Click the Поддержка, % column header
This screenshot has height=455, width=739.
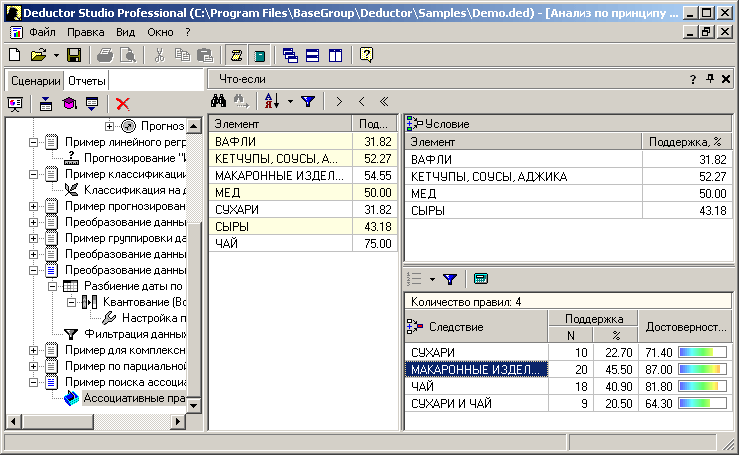(686, 142)
